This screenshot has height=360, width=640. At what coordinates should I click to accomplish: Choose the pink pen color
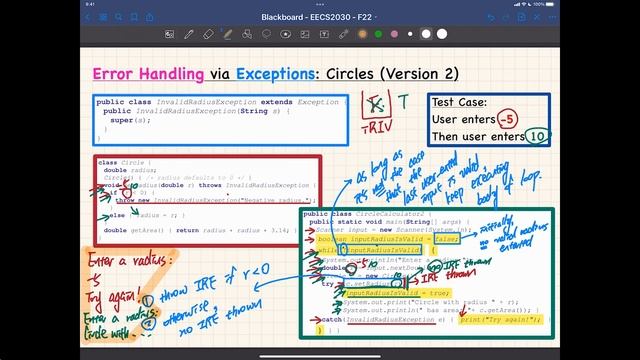click(394, 34)
